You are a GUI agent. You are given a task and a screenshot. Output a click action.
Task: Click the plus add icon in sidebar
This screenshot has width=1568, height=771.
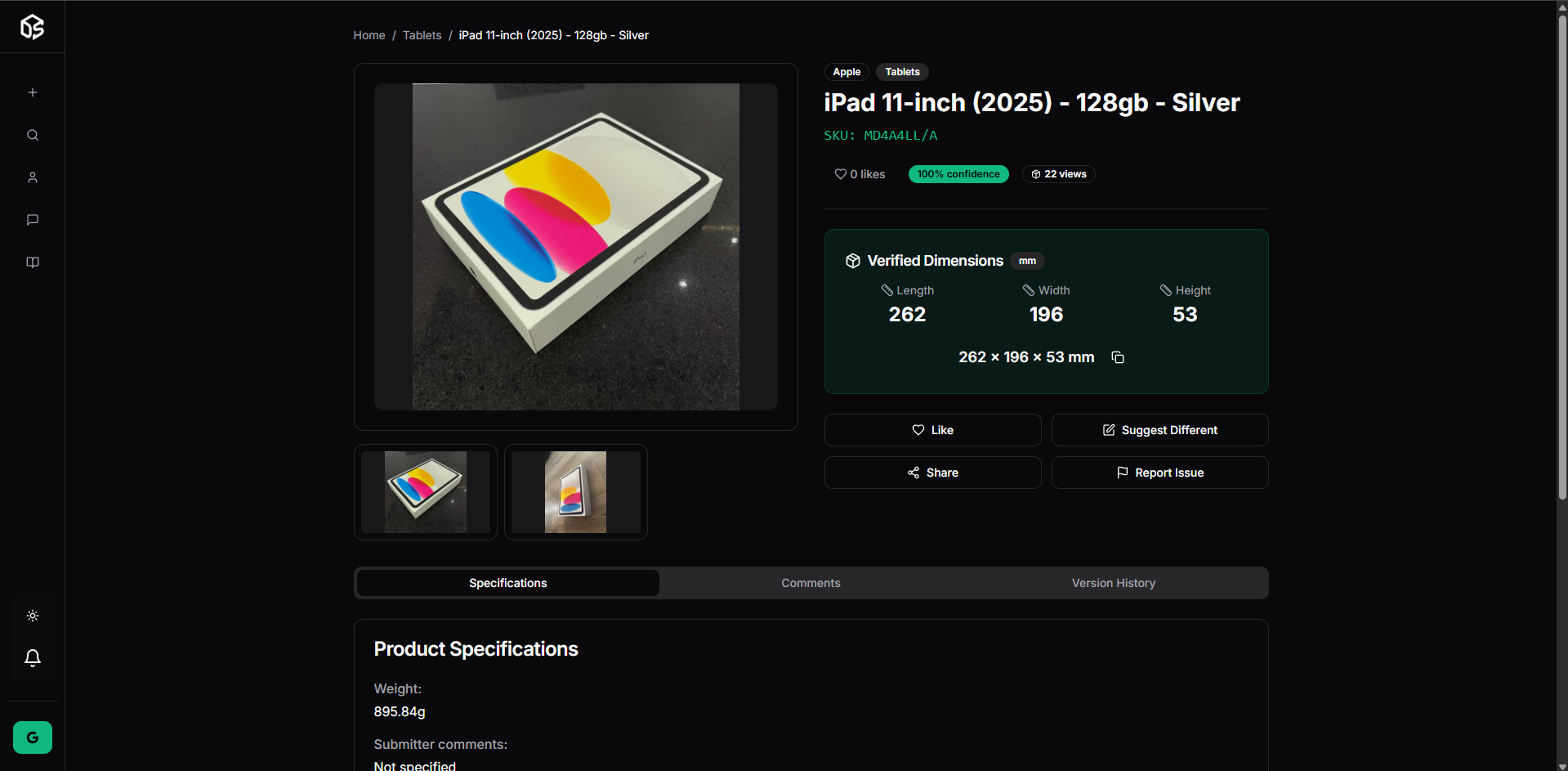point(33,92)
